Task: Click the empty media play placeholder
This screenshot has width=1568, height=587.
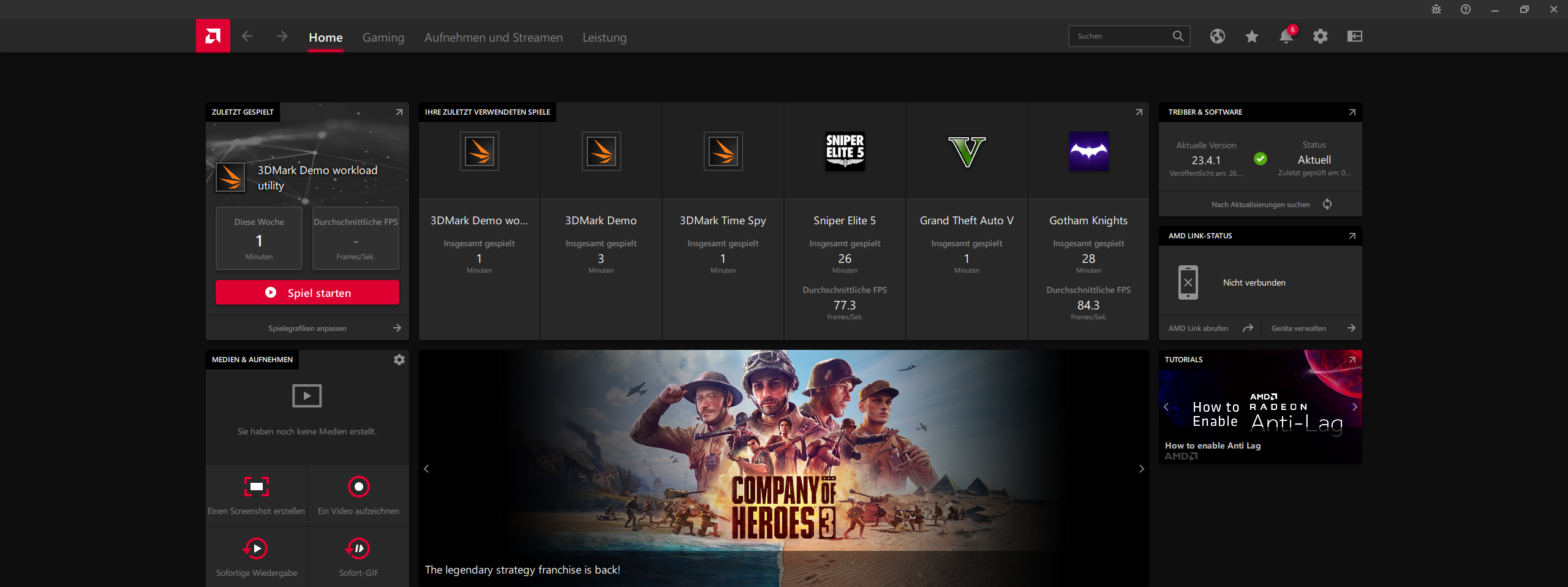Action: click(x=307, y=396)
